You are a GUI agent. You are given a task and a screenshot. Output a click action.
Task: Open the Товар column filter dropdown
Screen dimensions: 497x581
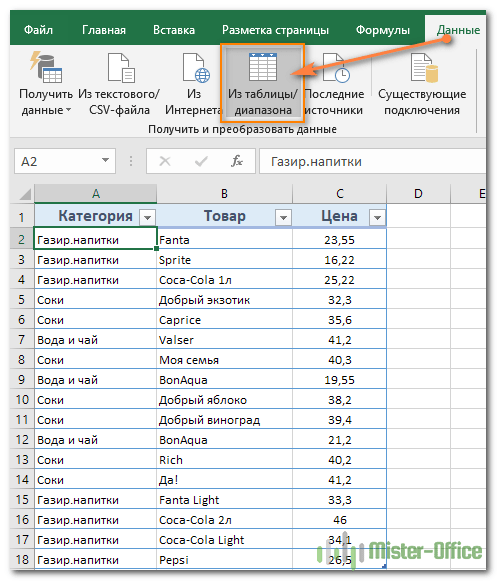pyautogui.click(x=283, y=218)
